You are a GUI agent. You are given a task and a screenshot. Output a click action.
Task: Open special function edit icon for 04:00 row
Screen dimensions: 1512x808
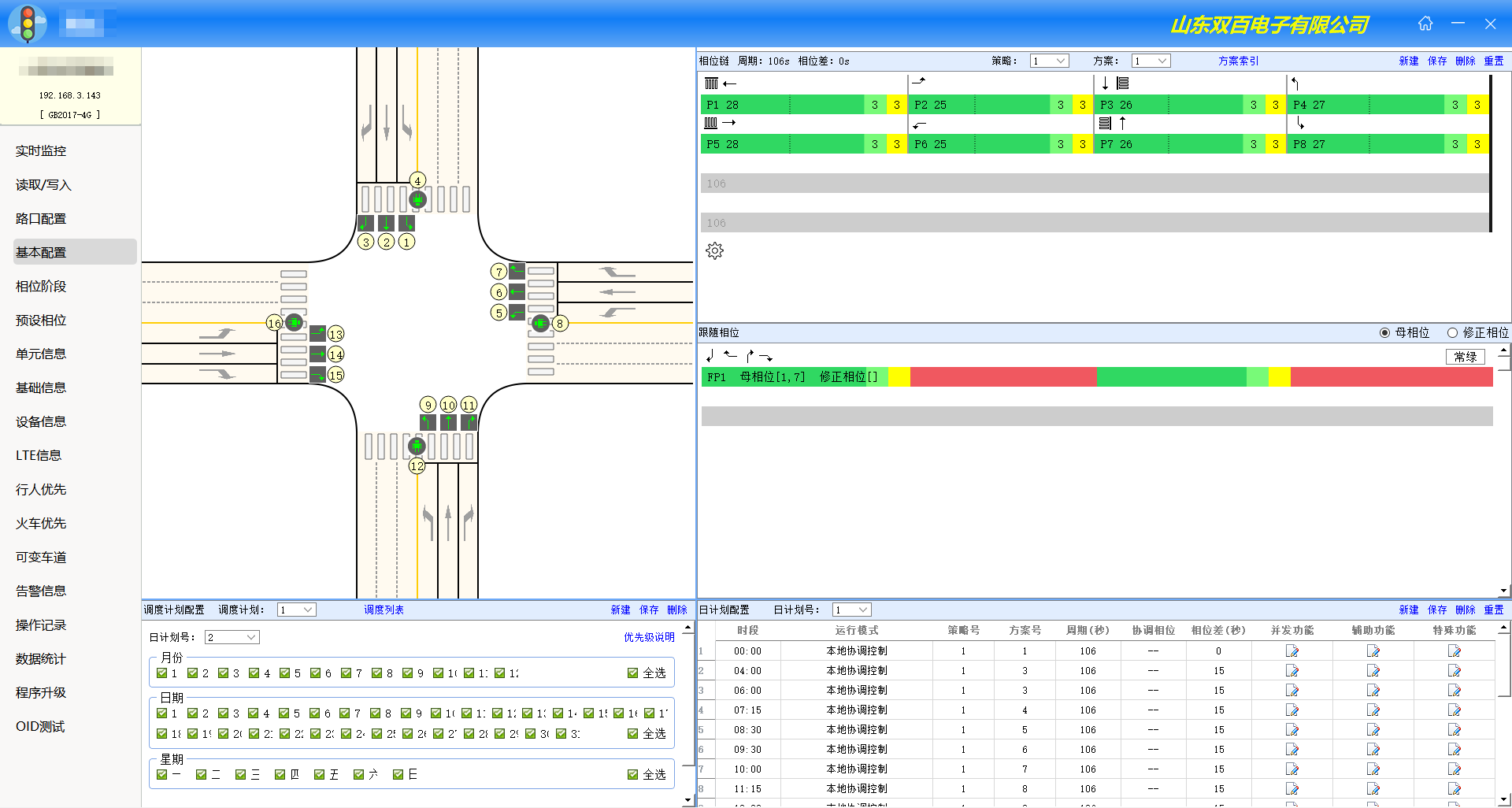(1454, 671)
